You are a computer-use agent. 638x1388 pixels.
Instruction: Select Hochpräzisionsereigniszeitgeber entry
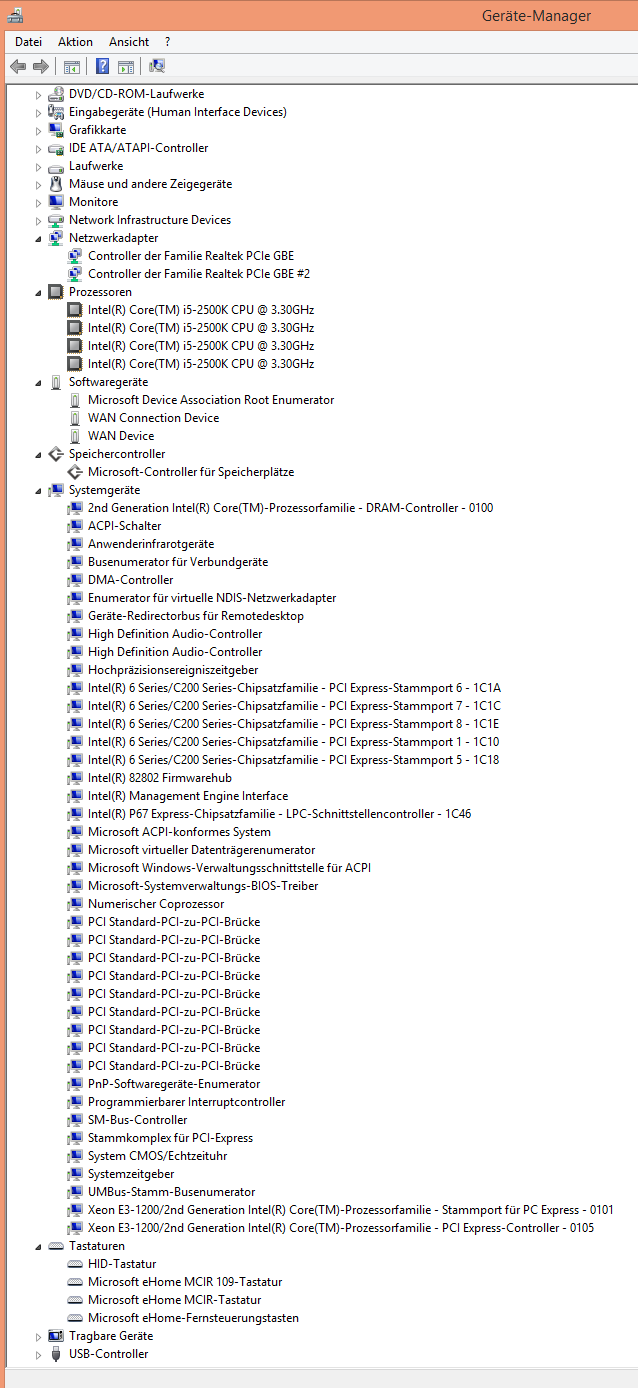(x=173, y=670)
